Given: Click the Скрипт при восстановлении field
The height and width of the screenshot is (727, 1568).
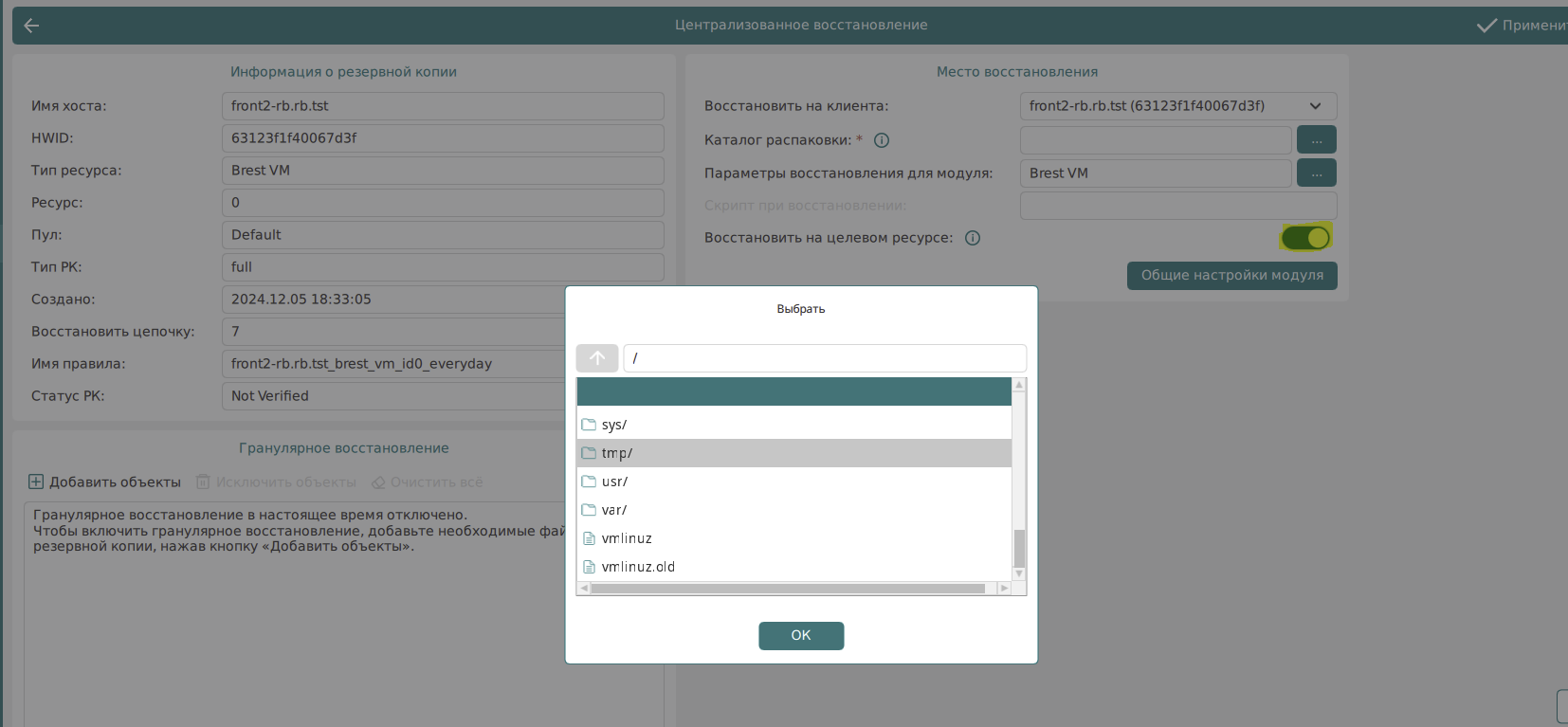Looking at the screenshot, I should pyautogui.click(x=1178, y=206).
